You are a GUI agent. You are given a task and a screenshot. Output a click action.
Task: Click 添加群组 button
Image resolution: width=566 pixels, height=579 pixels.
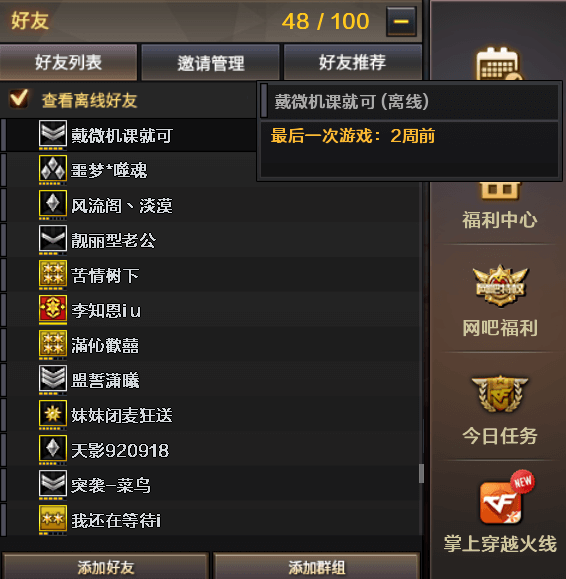tap(317, 566)
